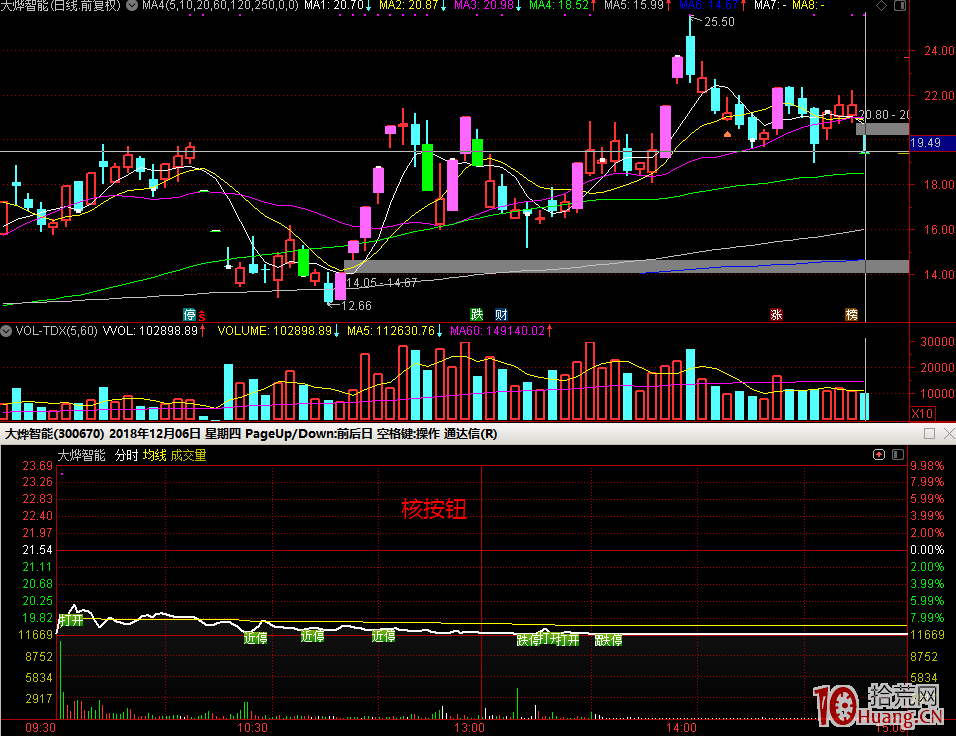Maximize the intraday popup window
Image resolution: width=956 pixels, height=736 pixels.
pyautogui.click(x=929, y=434)
